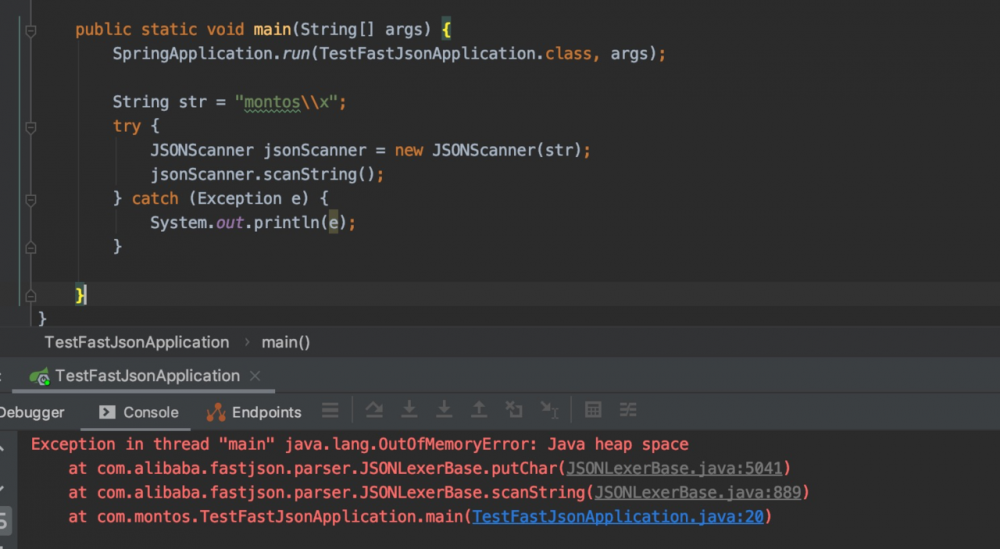This screenshot has width=1000, height=549.
Task: Open JSONLexerBase.java:5041 stack trace link
Action: coord(674,469)
